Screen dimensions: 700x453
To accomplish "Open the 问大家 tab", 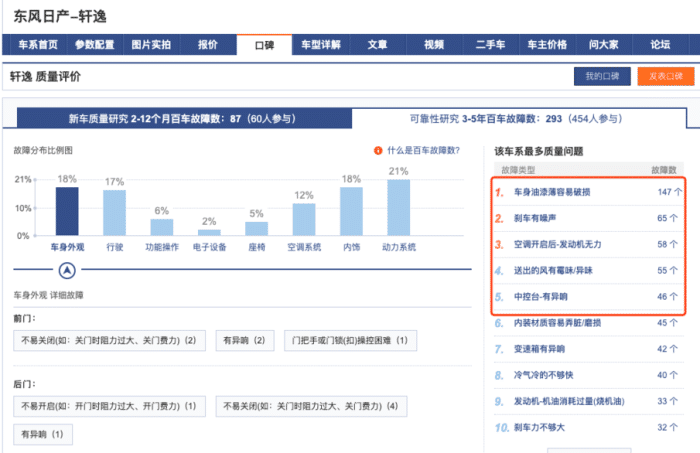I will pos(604,45).
